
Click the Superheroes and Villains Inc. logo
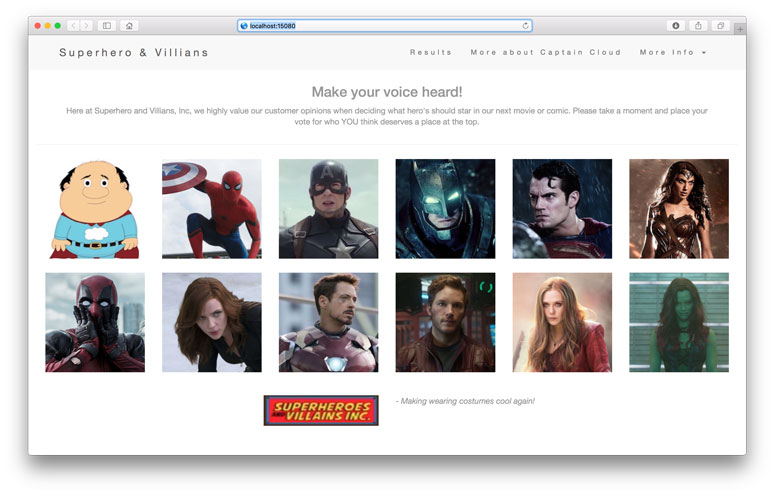click(321, 410)
